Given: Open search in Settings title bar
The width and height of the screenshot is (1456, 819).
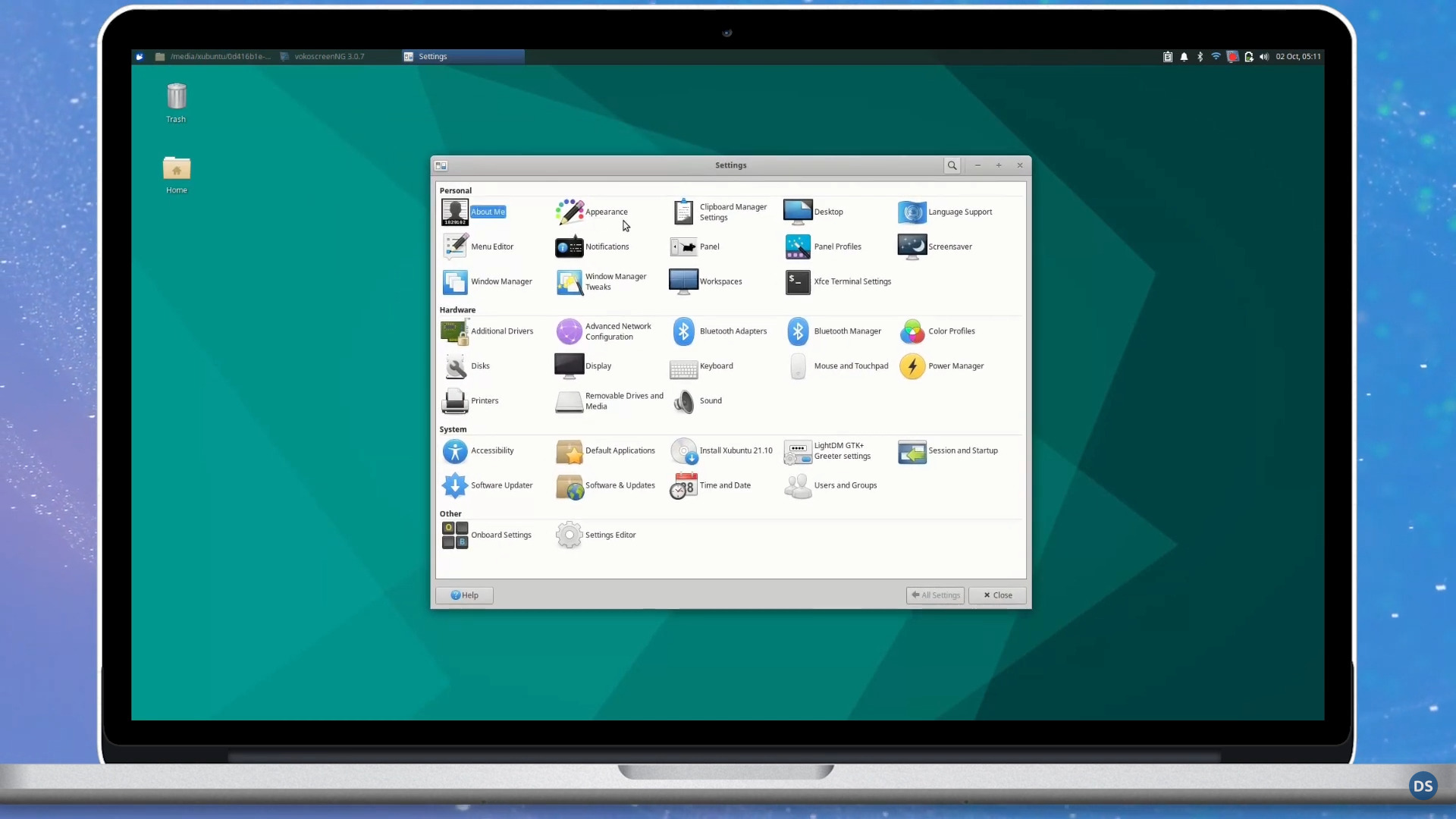Looking at the screenshot, I should (x=952, y=165).
